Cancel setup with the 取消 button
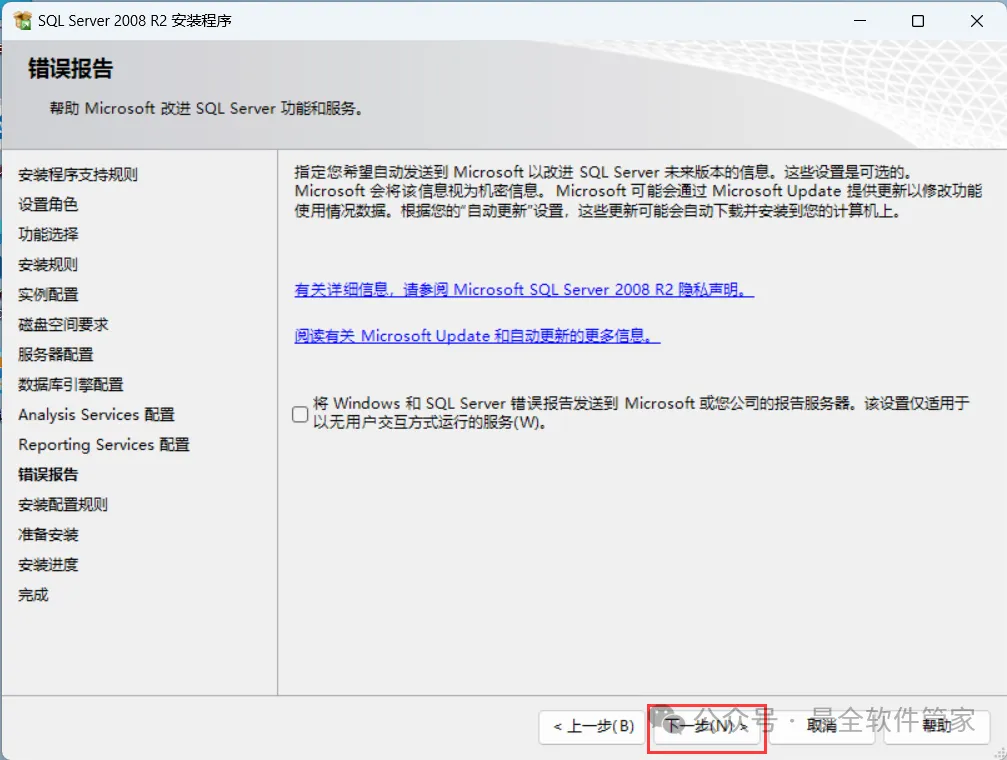The height and width of the screenshot is (760, 1007). point(821,727)
